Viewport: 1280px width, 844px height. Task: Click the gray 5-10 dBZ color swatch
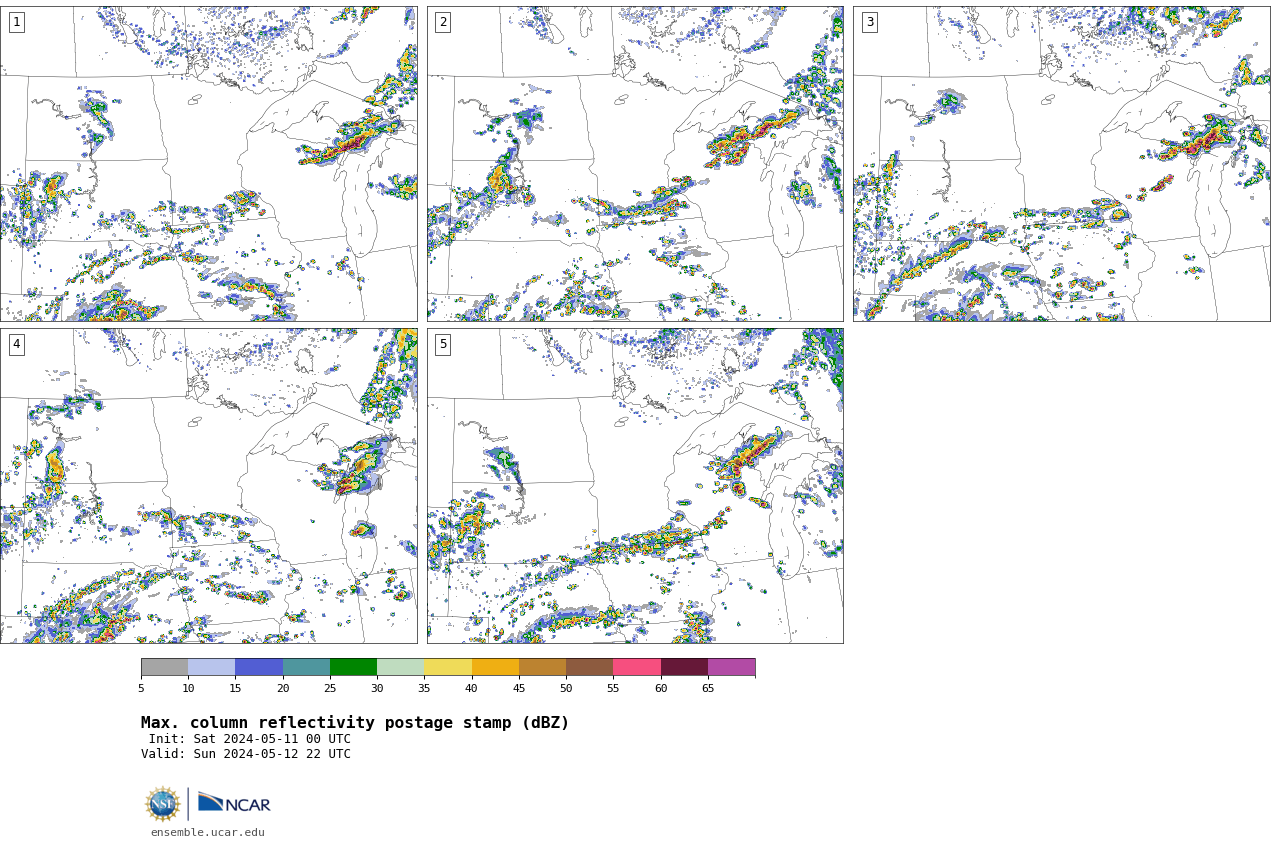coord(164,667)
